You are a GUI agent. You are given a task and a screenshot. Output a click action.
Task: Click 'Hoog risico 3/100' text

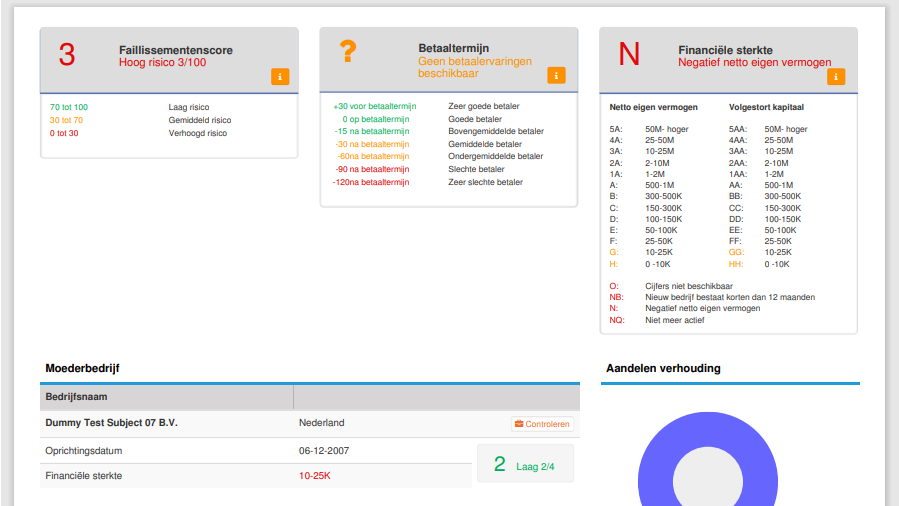163,62
